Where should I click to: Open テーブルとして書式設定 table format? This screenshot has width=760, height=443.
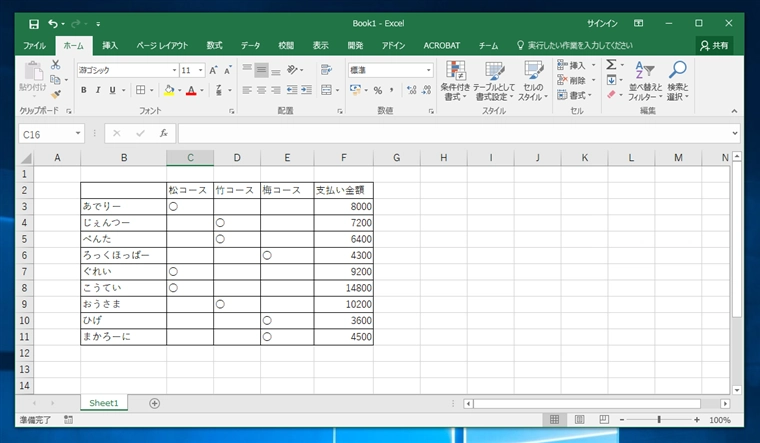tap(494, 81)
